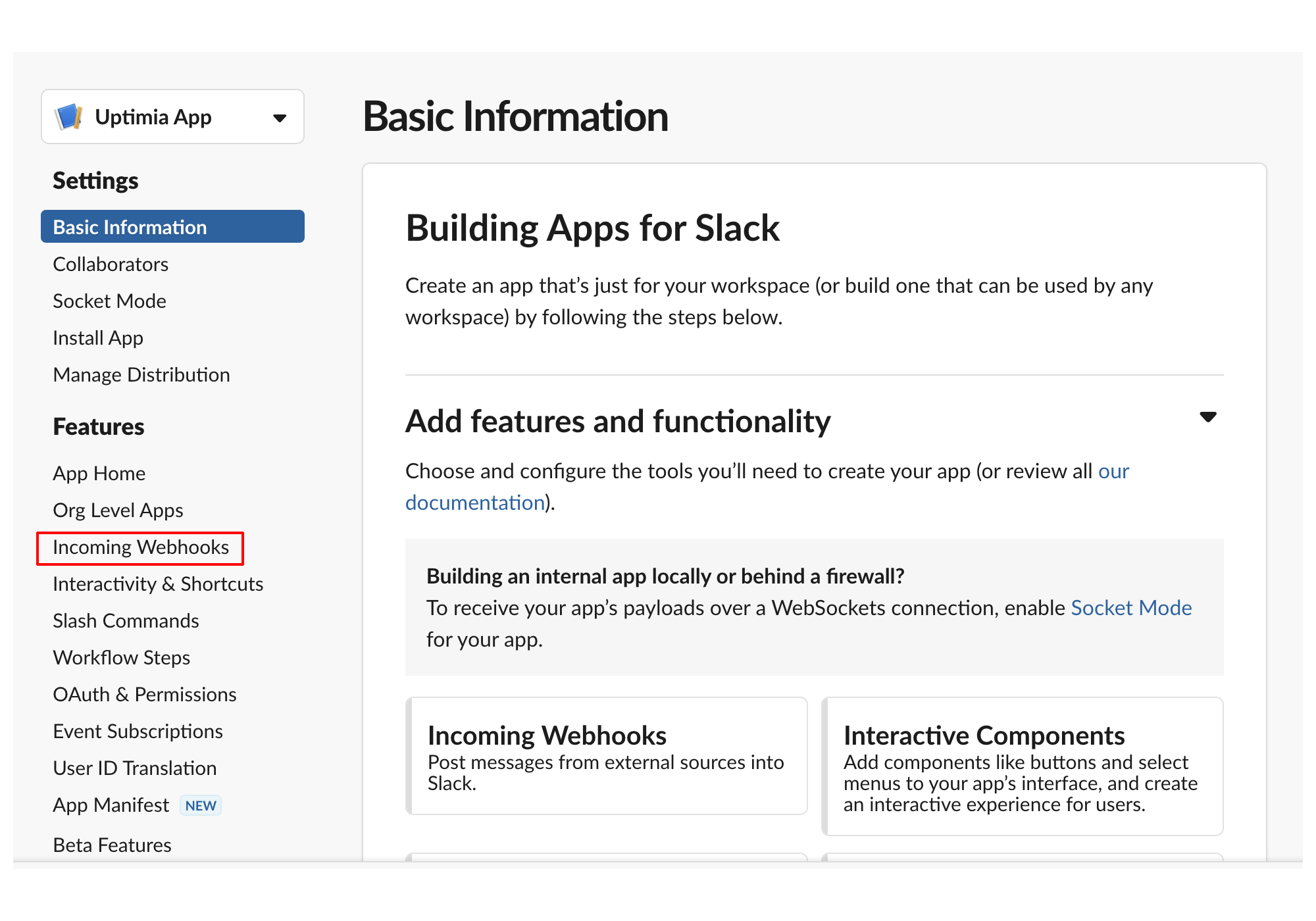Click the Settings section header

pyautogui.click(x=95, y=181)
